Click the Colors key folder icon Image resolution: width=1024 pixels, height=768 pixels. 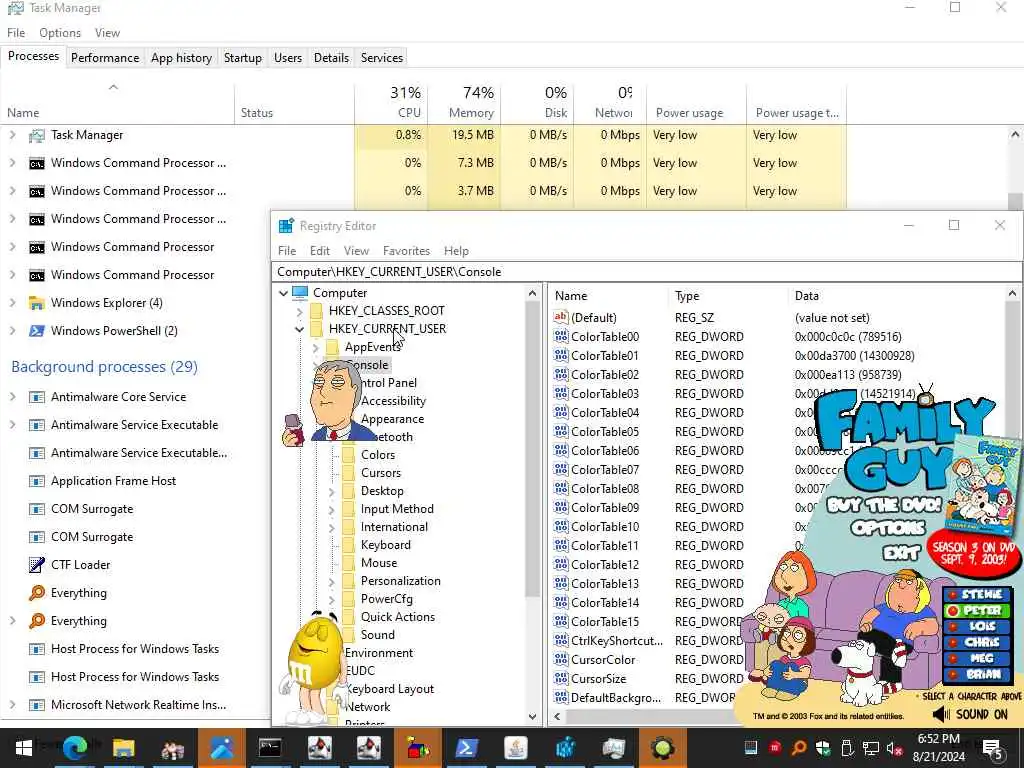tap(349, 455)
